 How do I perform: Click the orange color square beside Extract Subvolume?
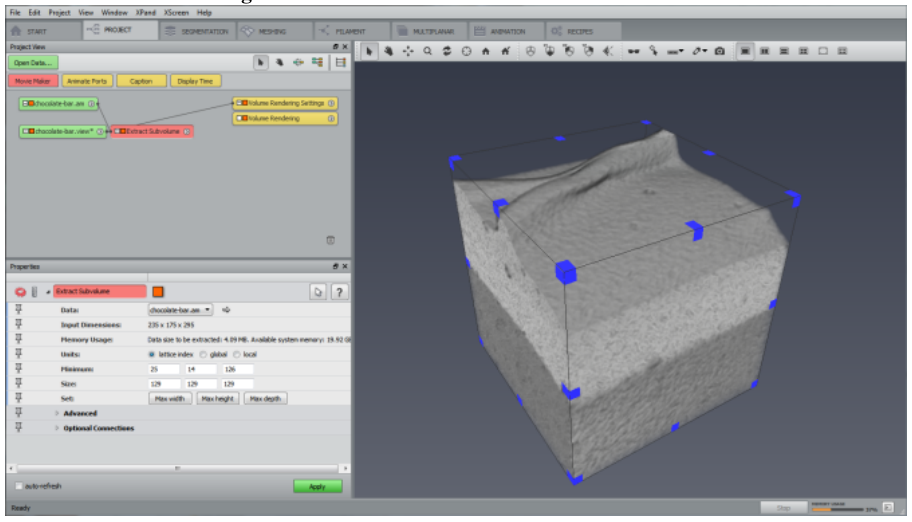click(158, 292)
